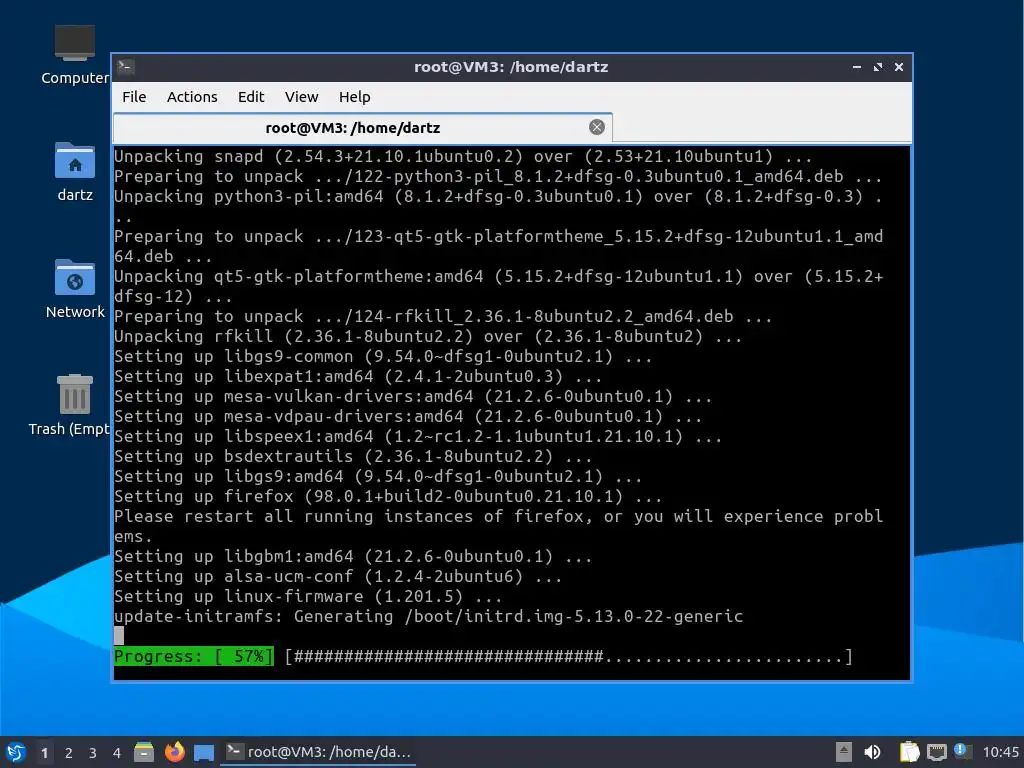Click the terminal icon in title bar
The height and width of the screenshot is (768, 1024).
click(x=126, y=67)
